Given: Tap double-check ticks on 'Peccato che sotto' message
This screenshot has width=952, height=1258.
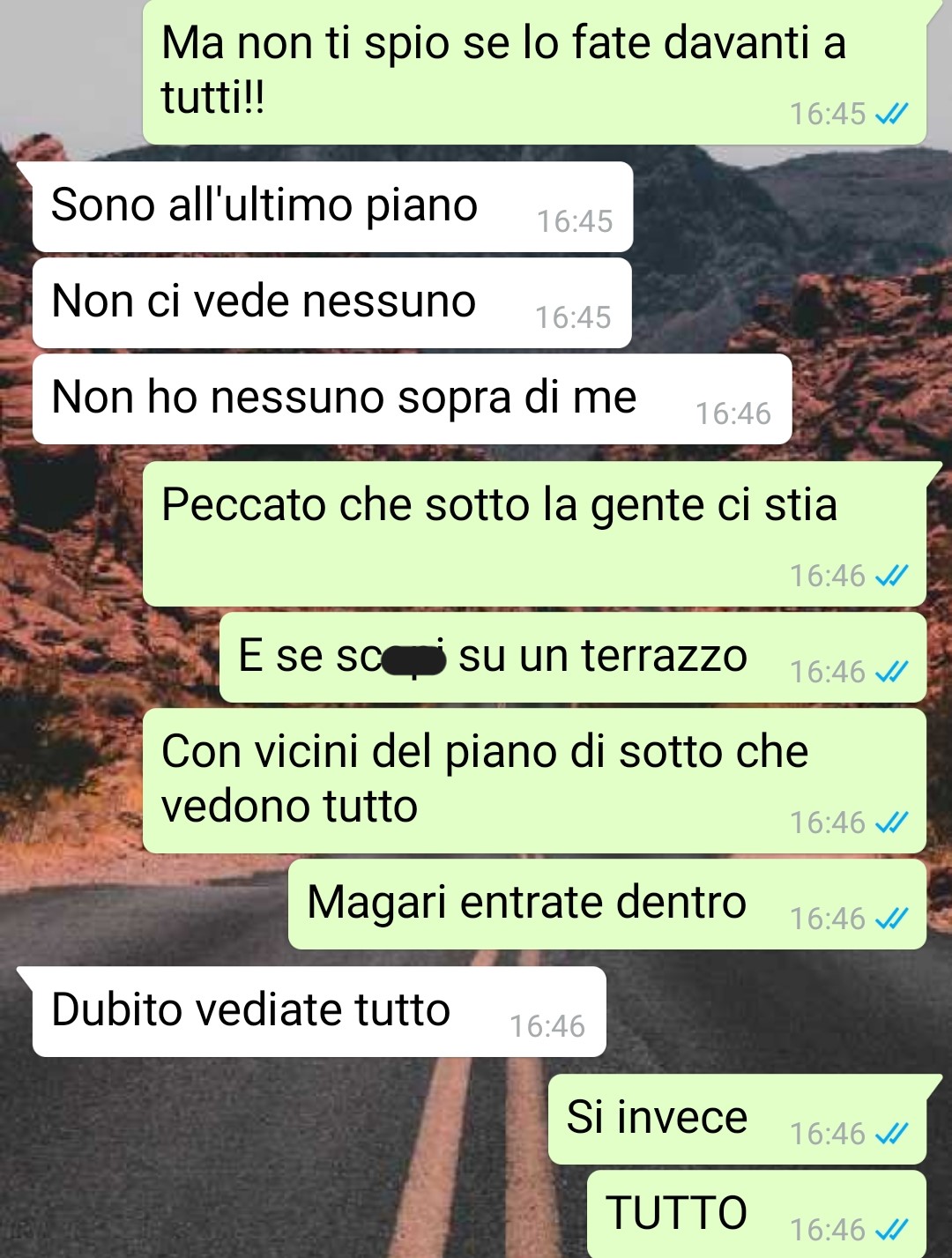Looking at the screenshot, I should point(891,576).
